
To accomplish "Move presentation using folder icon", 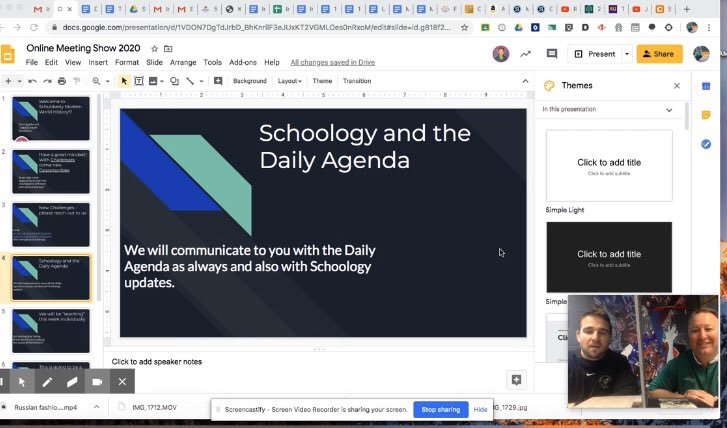I will pyautogui.click(x=168, y=49).
